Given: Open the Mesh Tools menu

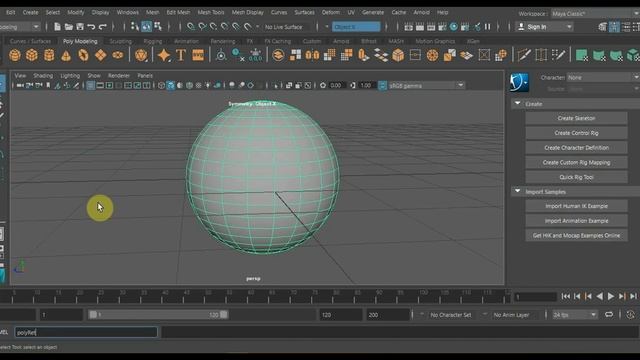Looking at the screenshot, I should [211, 12].
